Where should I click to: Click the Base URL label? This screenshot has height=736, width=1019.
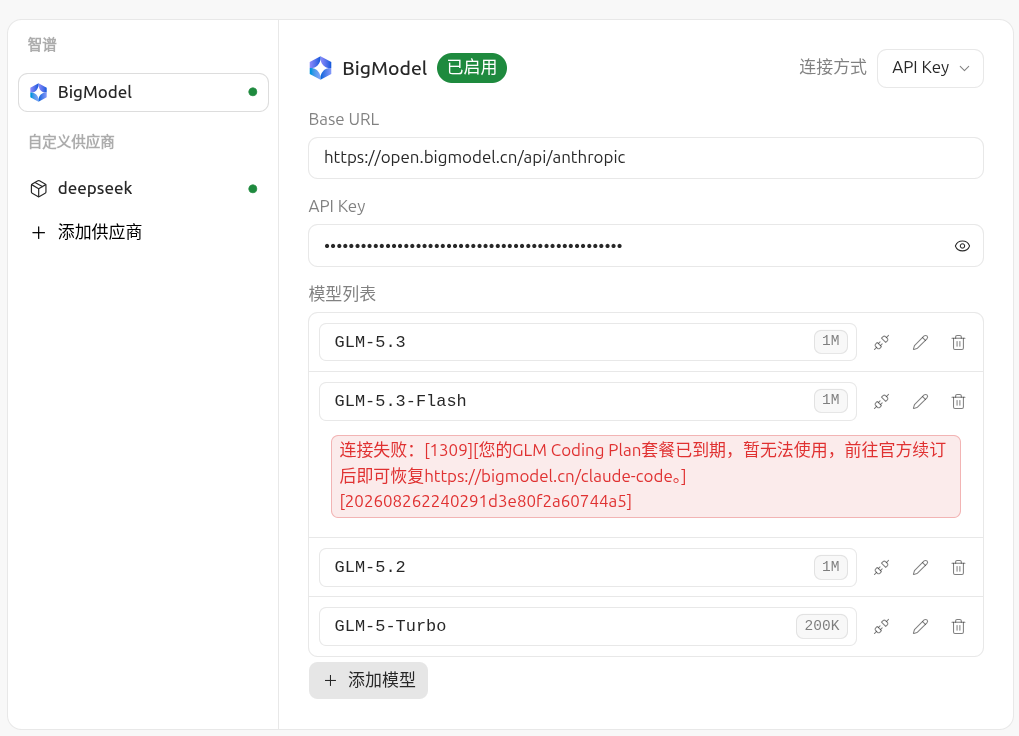click(344, 120)
